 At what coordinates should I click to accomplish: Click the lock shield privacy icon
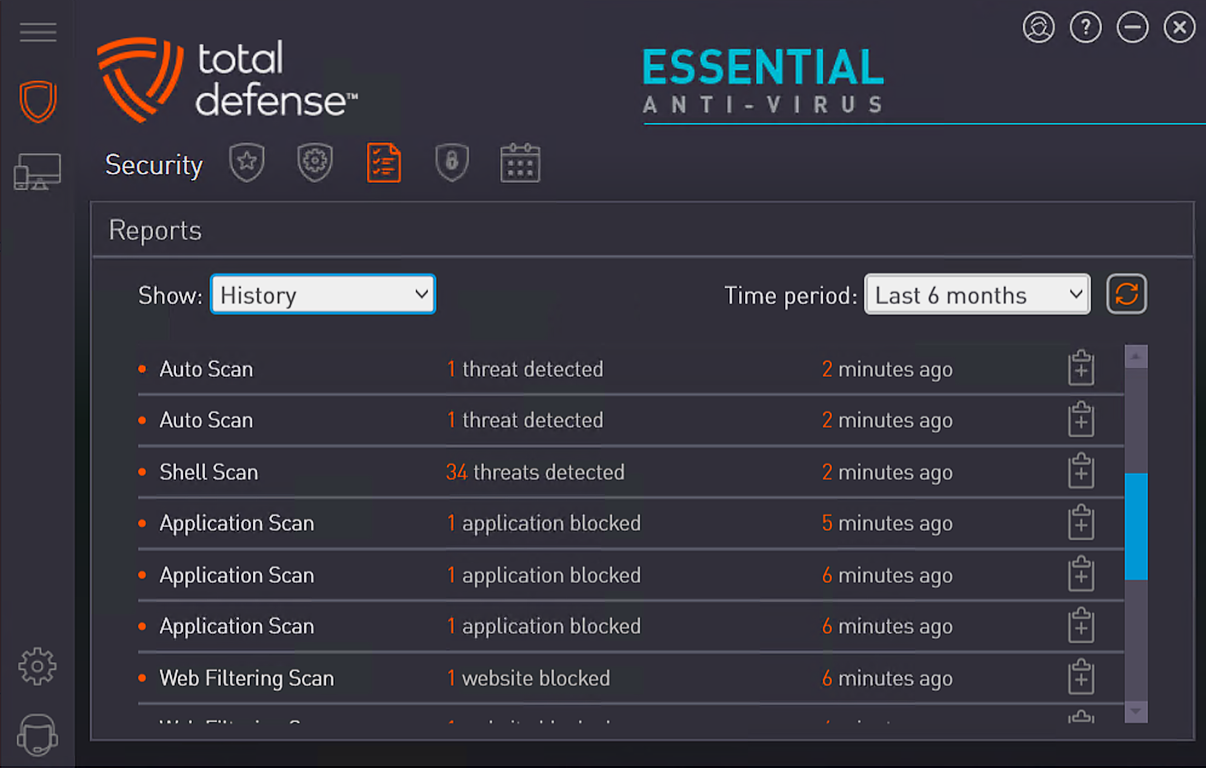[452, 162]
